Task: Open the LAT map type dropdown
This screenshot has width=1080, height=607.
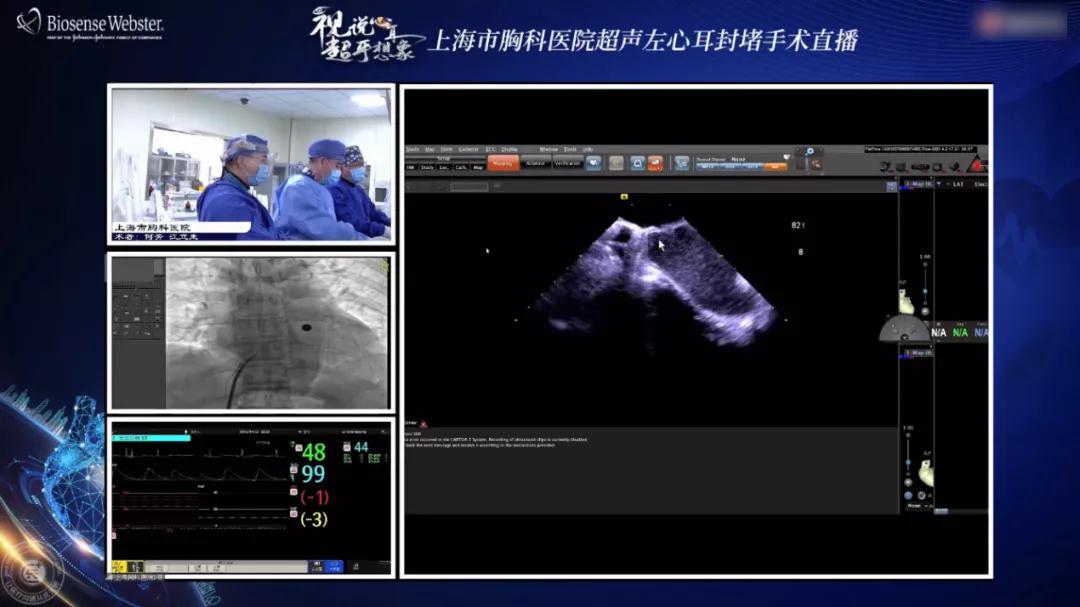Action: tap(958, 184)
